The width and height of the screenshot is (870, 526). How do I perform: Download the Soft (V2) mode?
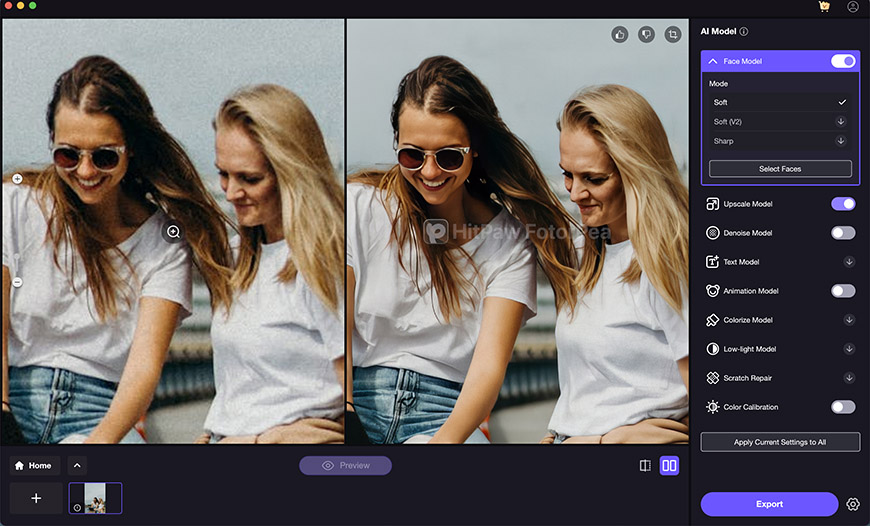tap(841, 122)
